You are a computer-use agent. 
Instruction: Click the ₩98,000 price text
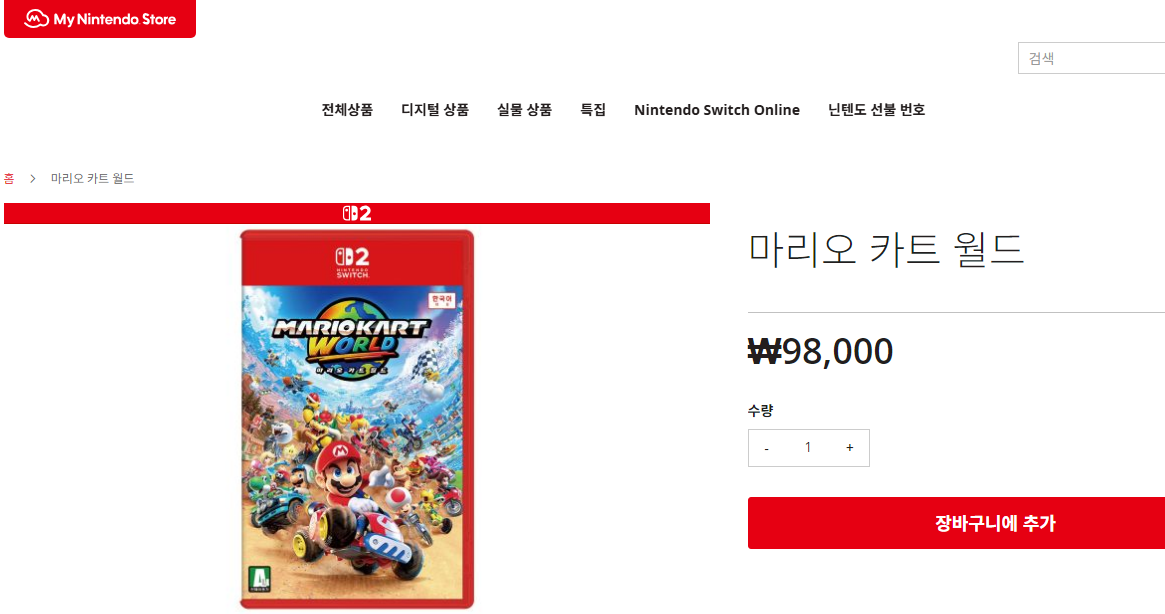coord(821,352)
